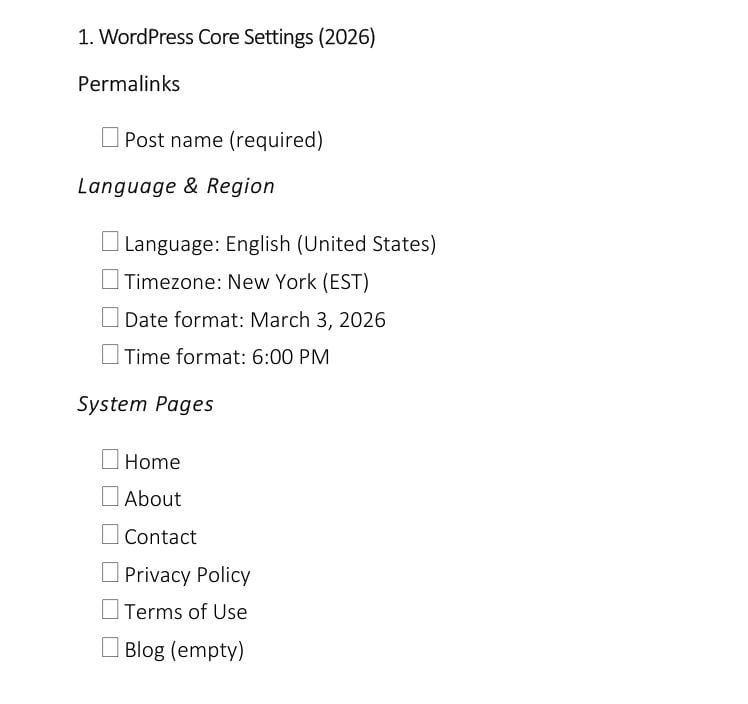Viewport: 748px width, 704px height.
Task: Click the Permalinks subheading text
Action: (129, 84)
